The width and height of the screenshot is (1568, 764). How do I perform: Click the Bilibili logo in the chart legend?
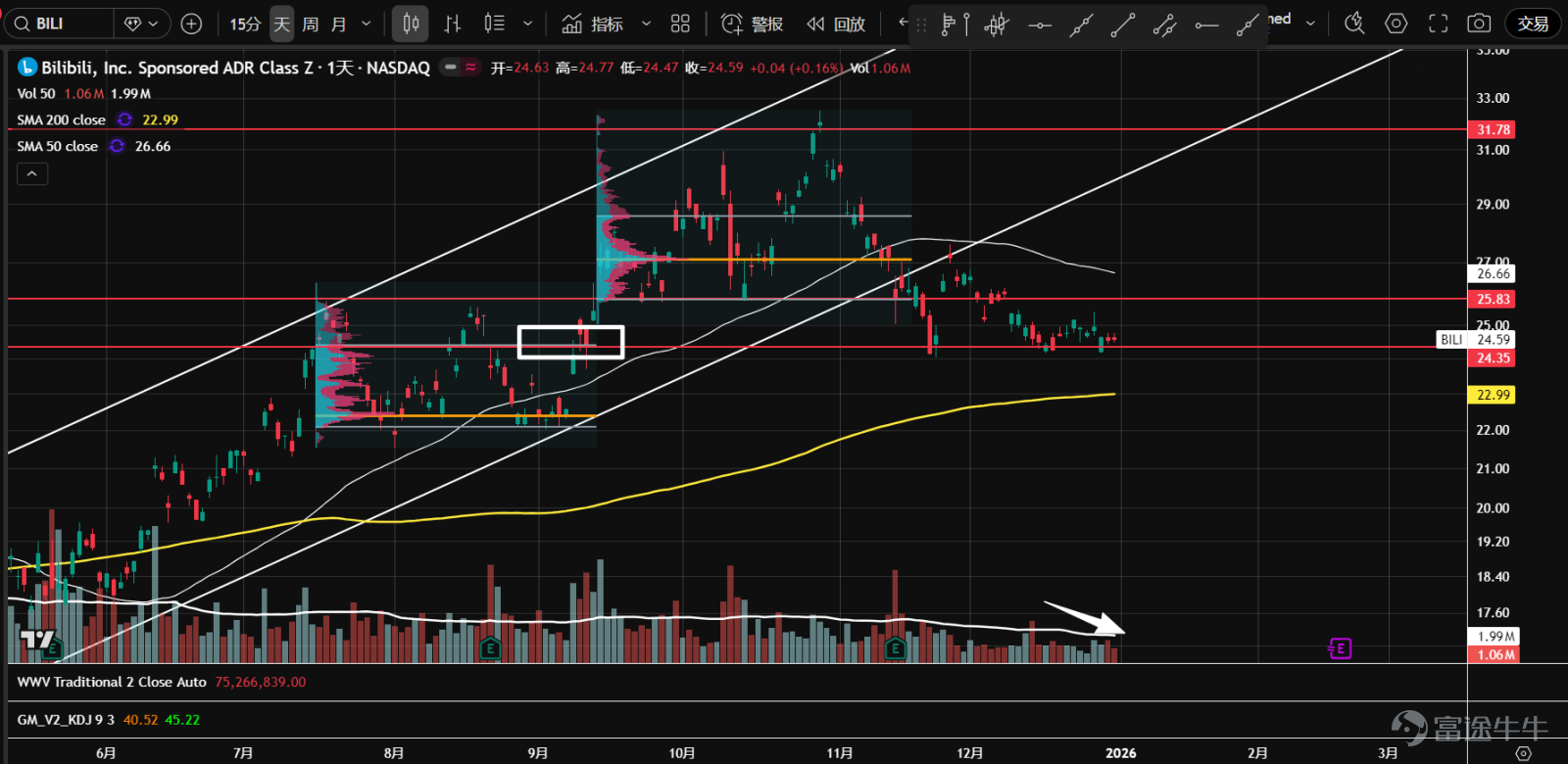27,68
